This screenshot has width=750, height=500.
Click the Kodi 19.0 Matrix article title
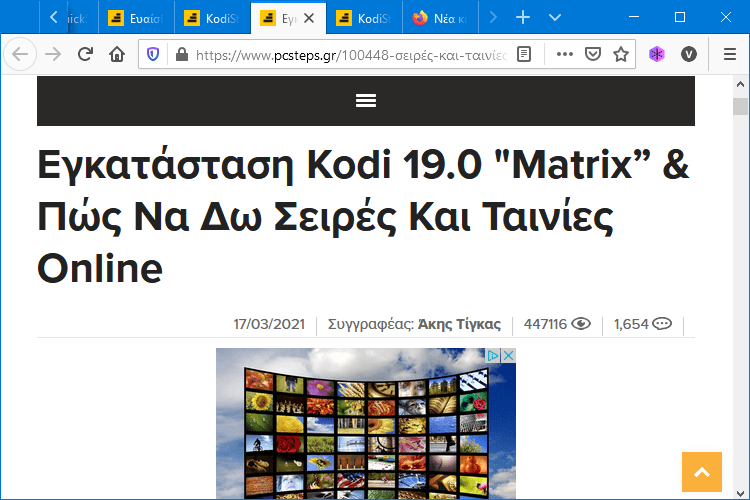tap(364, 216)
